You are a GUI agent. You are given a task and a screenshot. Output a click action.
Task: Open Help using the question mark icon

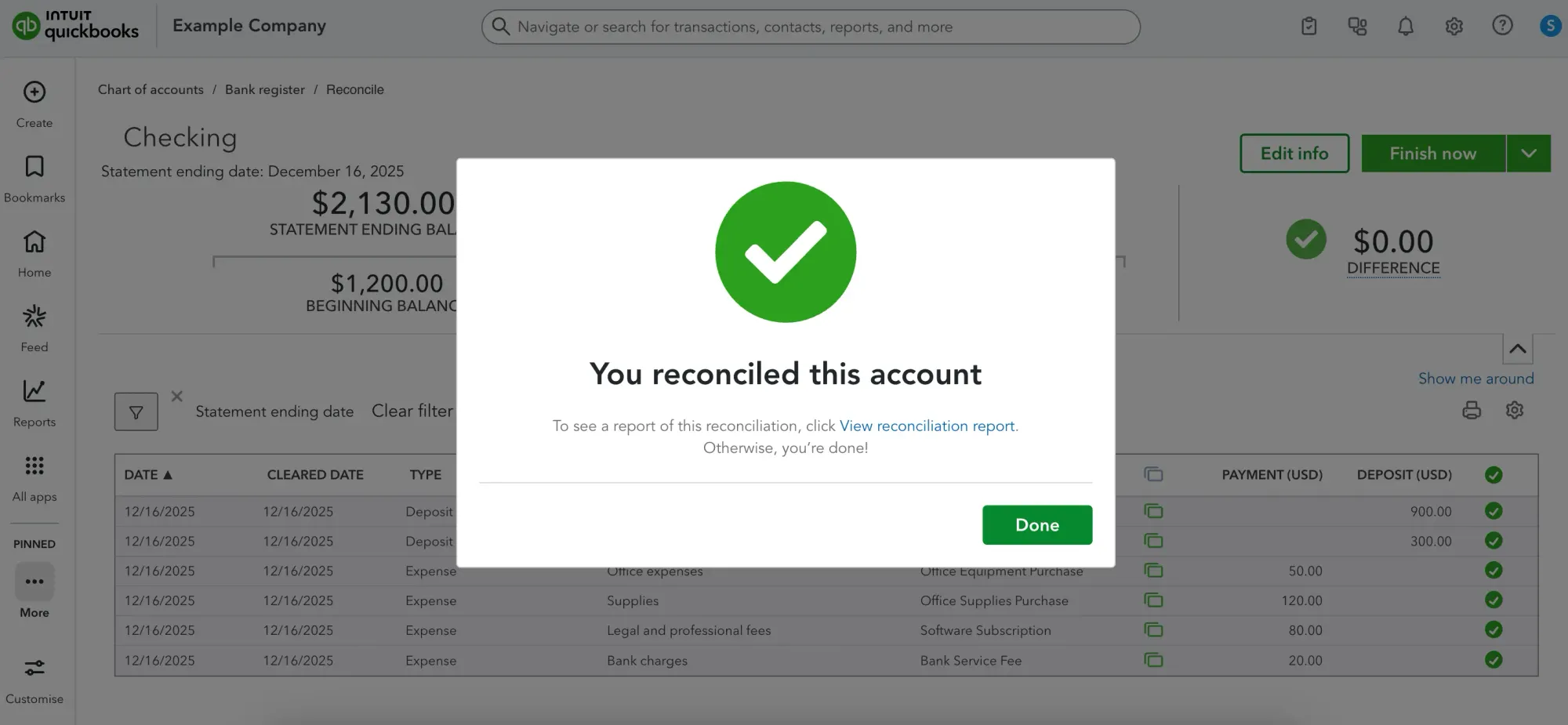[1503, 26]
